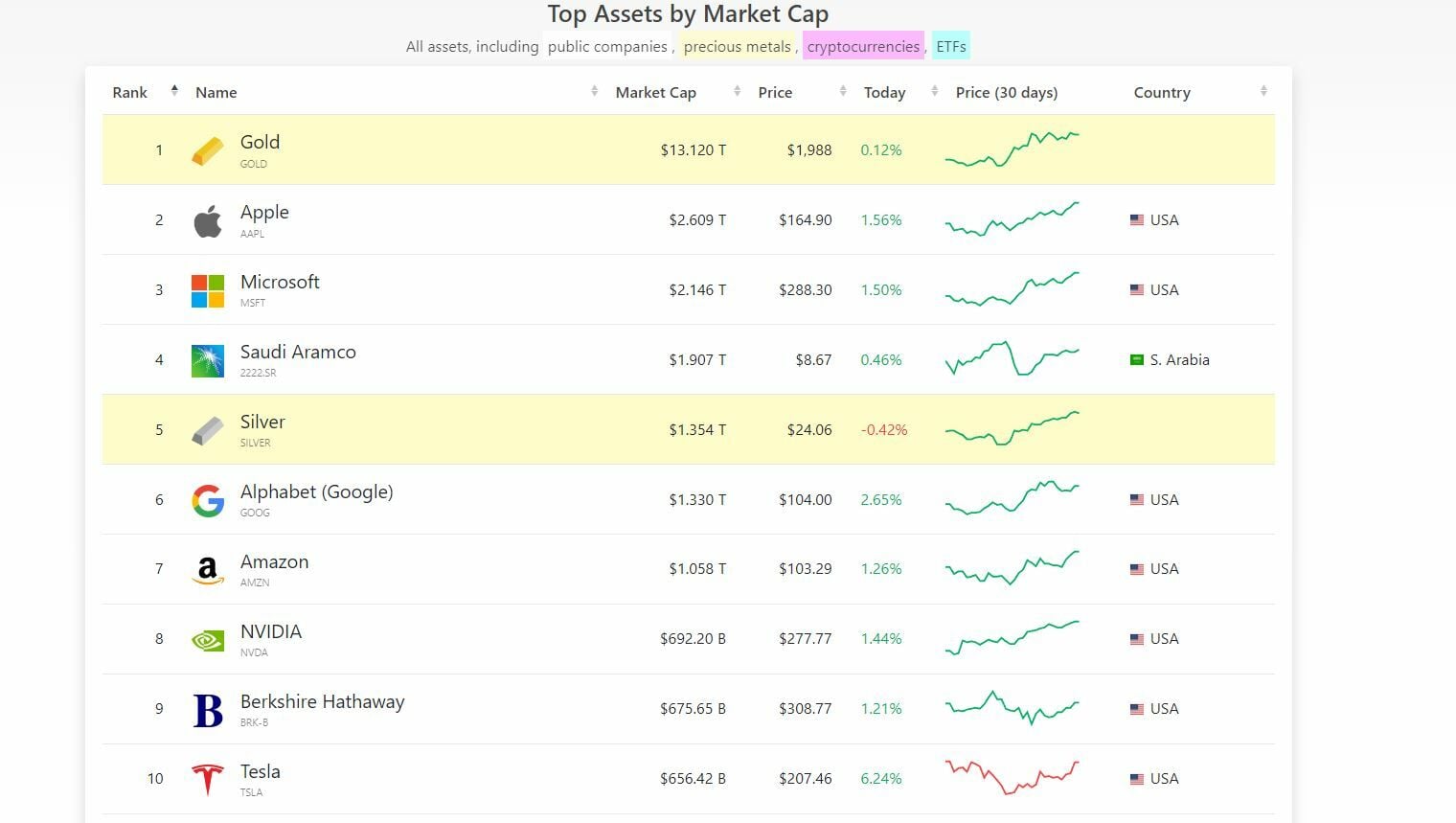Click the NVIDIA logo icon
Viewport: 1456px width, 823px height.
208,640
